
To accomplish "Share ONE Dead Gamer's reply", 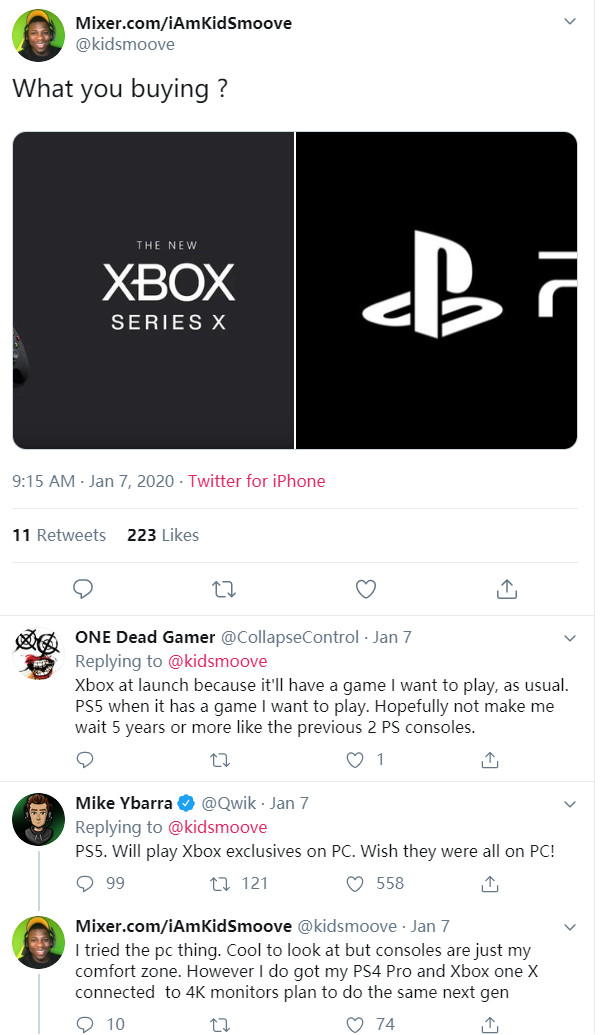I will pyautogui.click(x=490, y=760).
